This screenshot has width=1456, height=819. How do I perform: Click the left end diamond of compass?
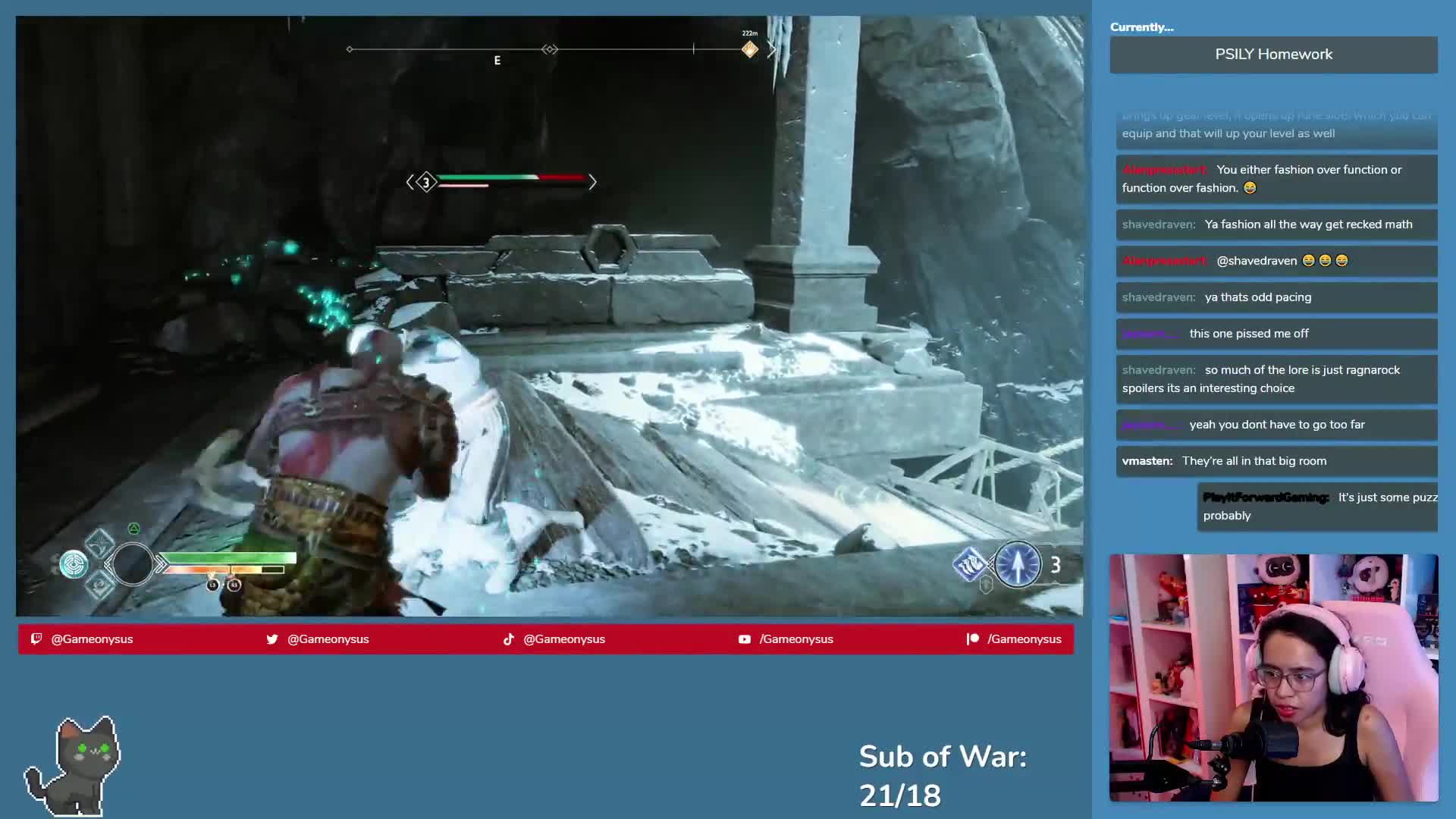pos(350,49)
